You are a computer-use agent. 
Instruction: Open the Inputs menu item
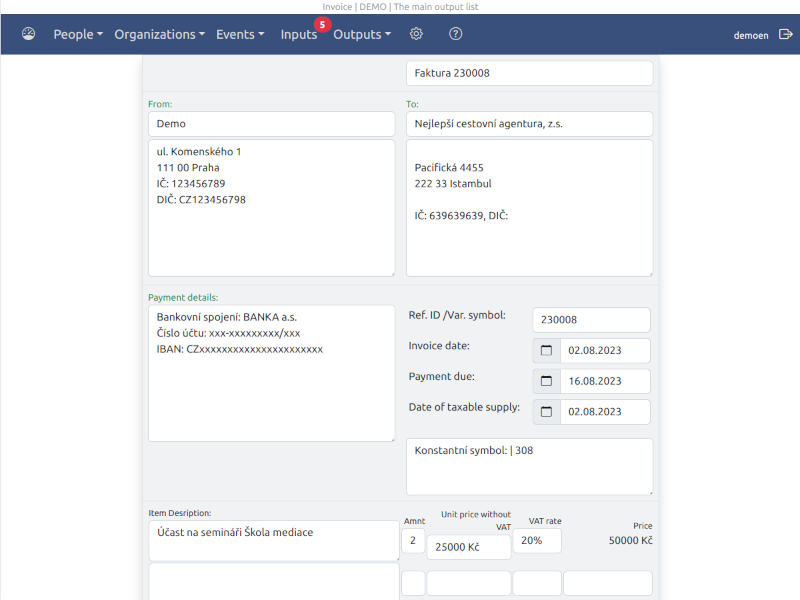click(299, 34)
